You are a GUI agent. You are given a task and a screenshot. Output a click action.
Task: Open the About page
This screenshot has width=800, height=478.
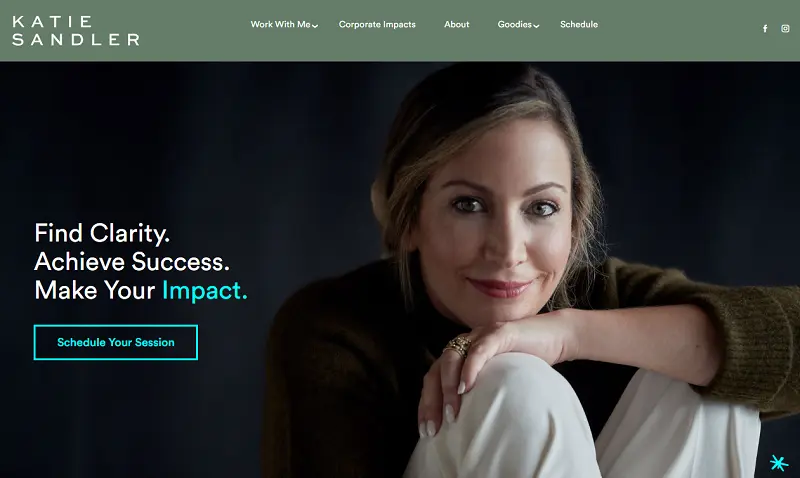pos(456,24)
